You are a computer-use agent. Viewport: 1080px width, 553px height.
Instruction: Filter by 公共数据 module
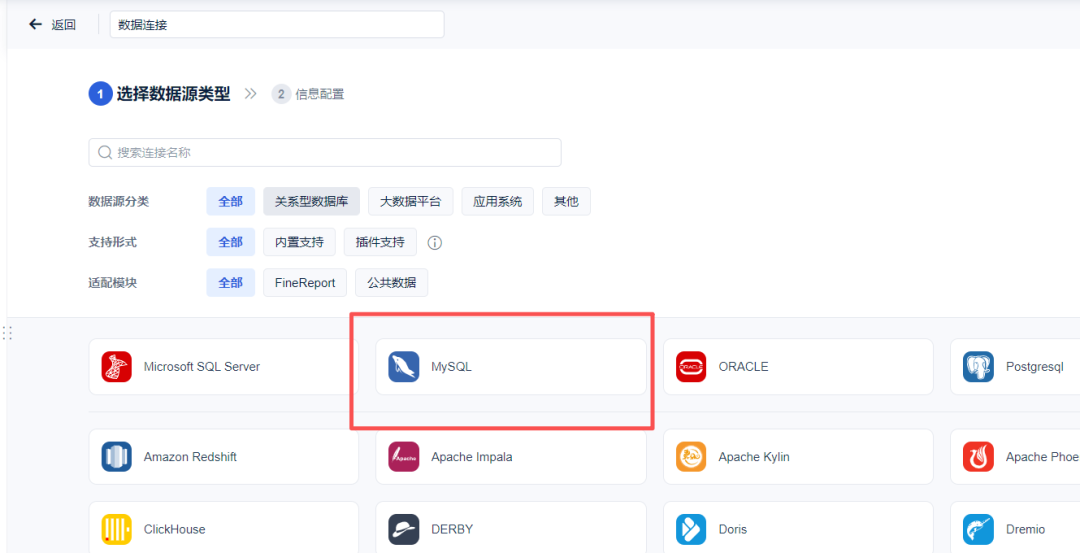(391, 282)
